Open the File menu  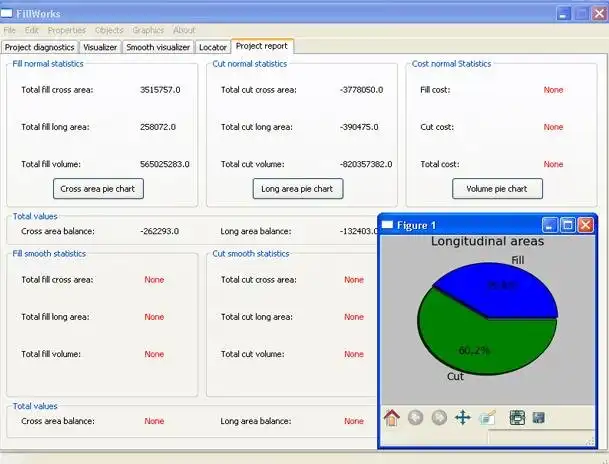coord(9,30)
